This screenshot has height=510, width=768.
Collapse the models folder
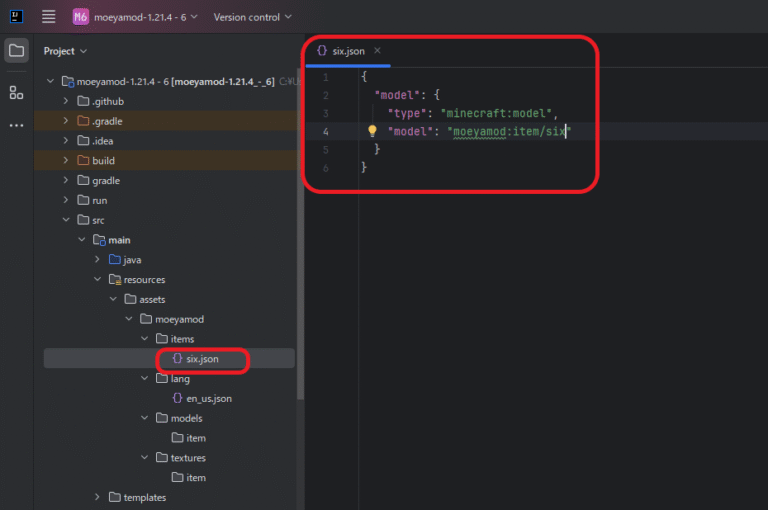point(144,418)
